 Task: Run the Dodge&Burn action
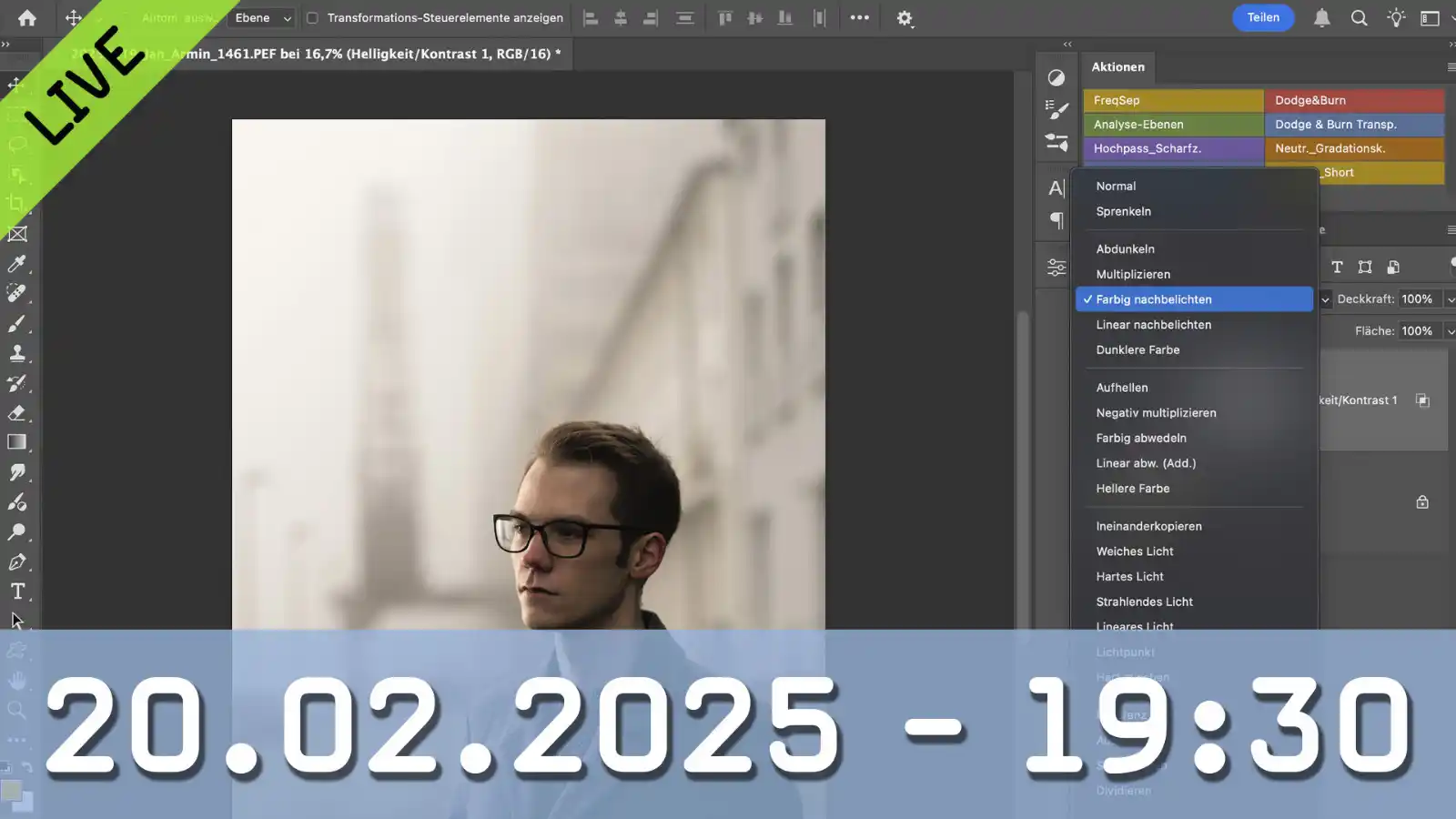pyautogui.click(x=1354, y=100)
